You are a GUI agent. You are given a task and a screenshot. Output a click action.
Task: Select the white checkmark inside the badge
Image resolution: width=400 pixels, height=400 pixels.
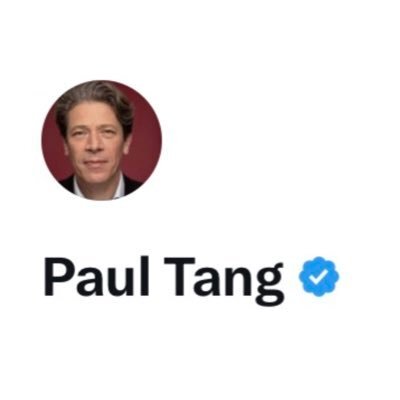tap(319, 277)
